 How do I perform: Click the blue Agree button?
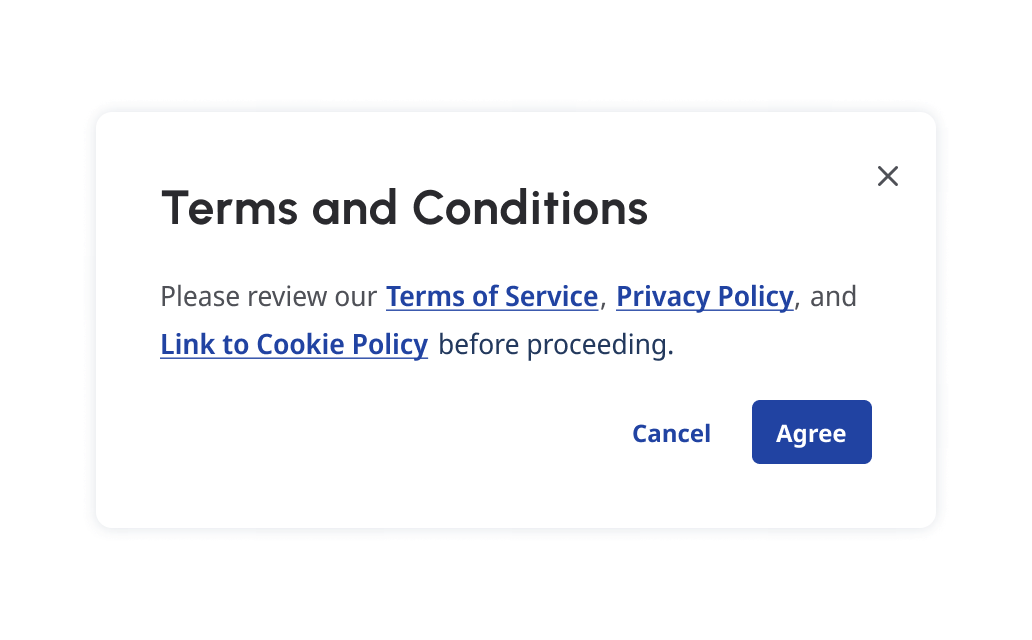[x=811, y=433]
